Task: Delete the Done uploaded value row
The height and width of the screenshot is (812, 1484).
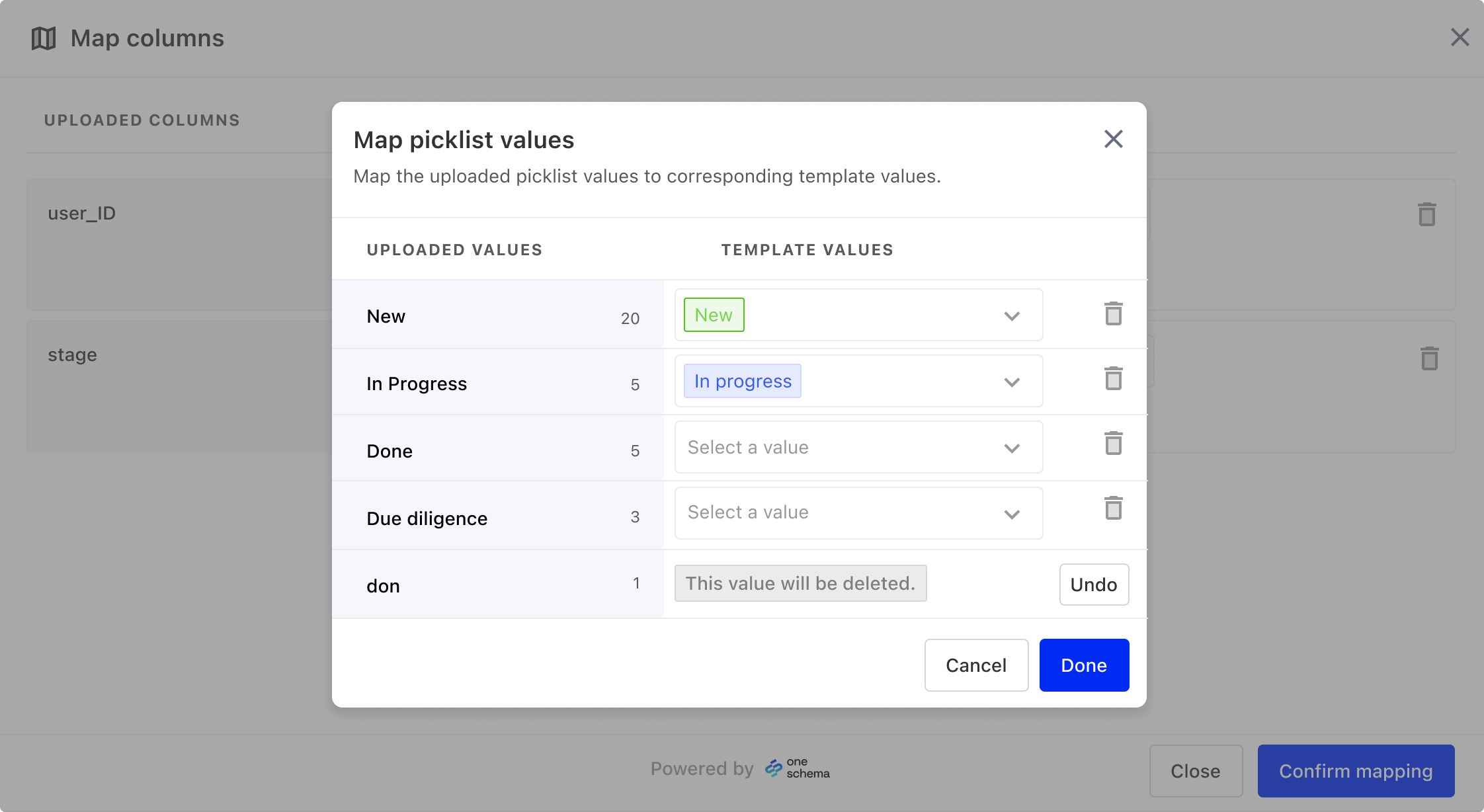Action: [x=1112, y=444]
